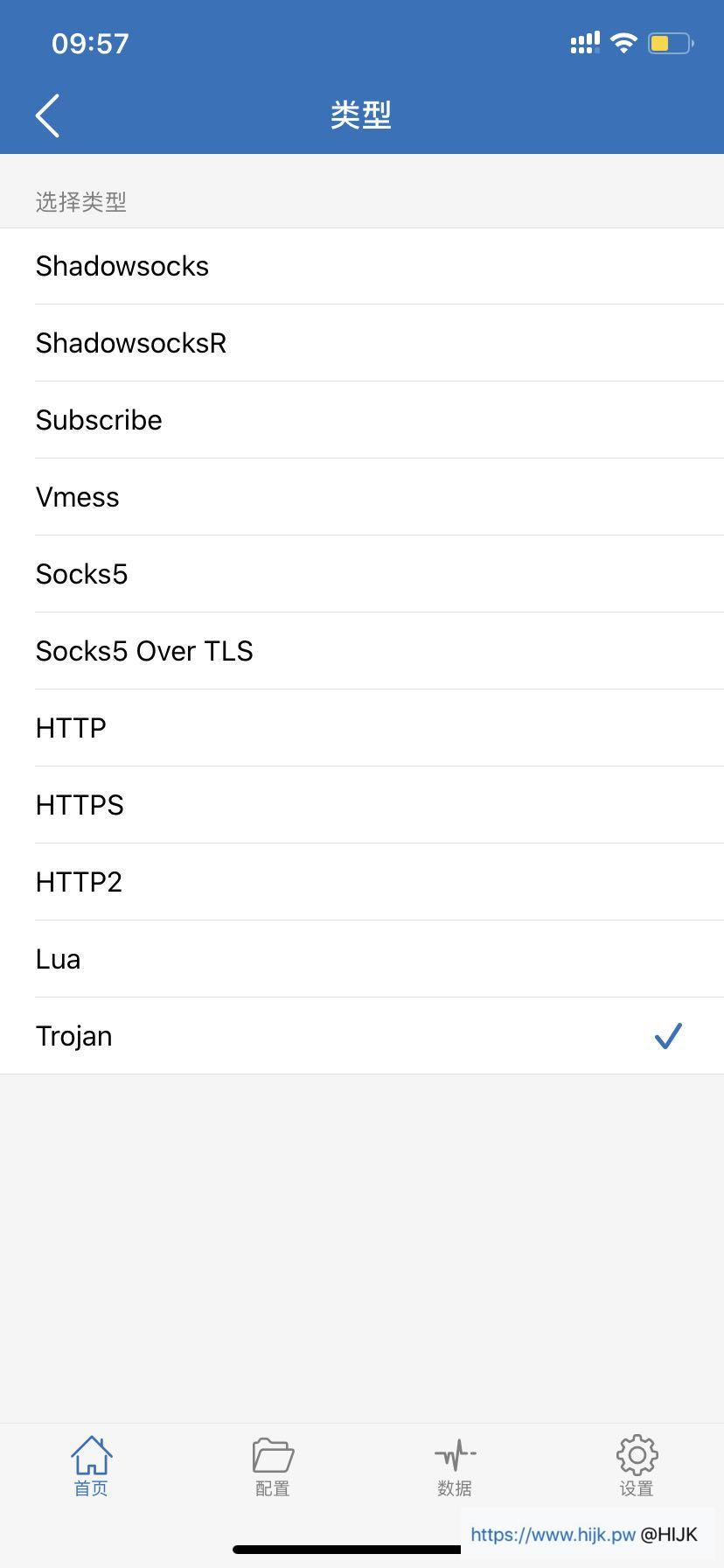The height and width of the screenshot is (1568, 724).
Task: Select the Shadowsocks type
Action: (x=122, y=266)
